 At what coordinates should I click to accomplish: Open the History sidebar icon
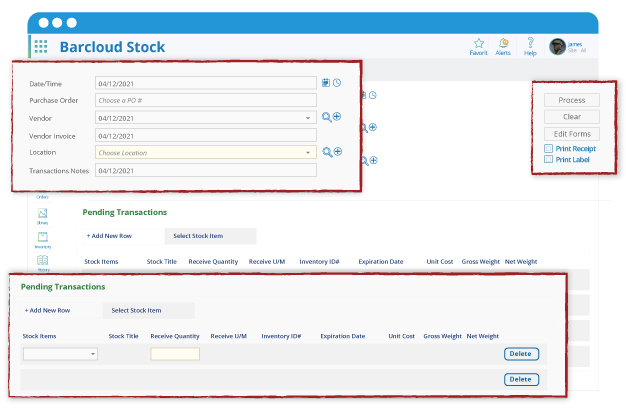(x=43, y=260)
